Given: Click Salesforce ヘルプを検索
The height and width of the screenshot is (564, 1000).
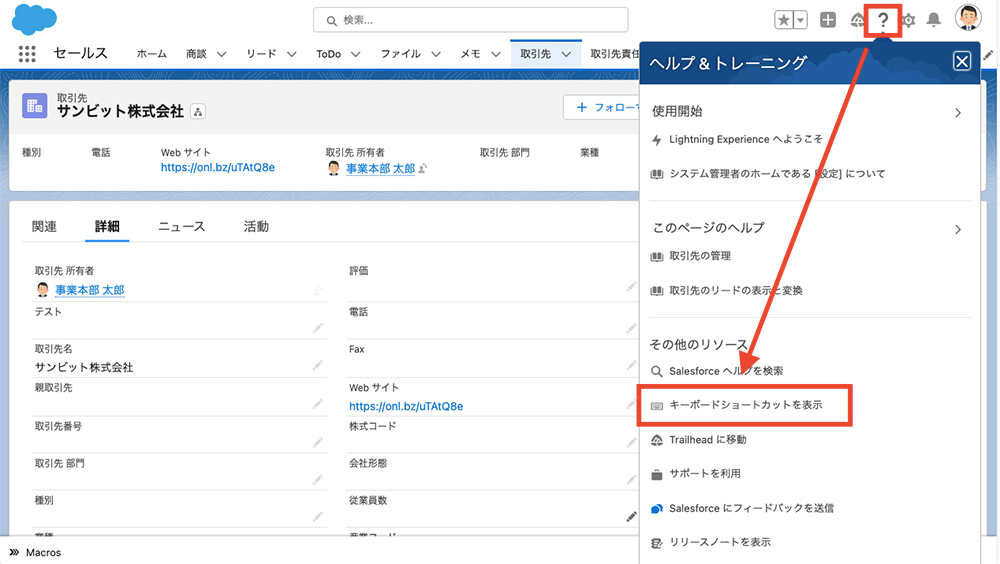Looking at the screenshot, I should coord(726,371).
